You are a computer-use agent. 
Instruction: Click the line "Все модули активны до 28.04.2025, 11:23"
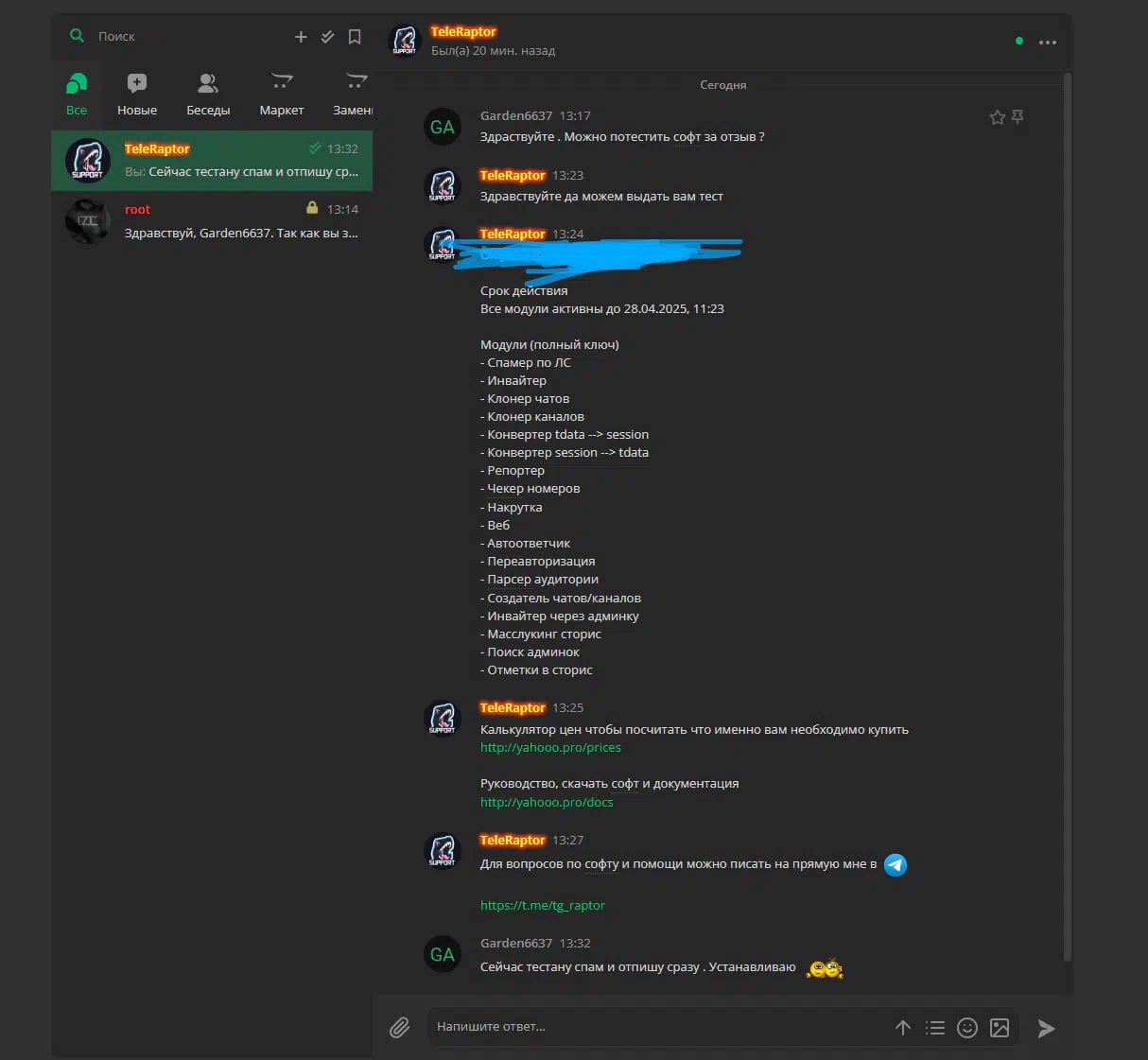pos(602,308)
